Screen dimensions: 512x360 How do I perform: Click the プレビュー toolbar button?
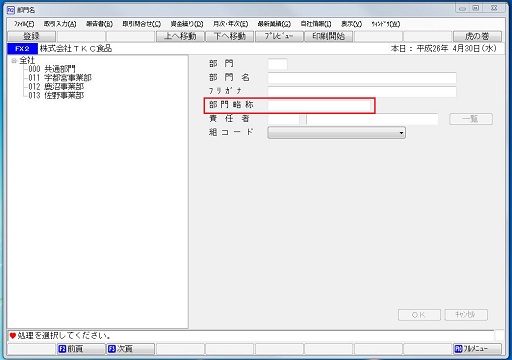279,36
